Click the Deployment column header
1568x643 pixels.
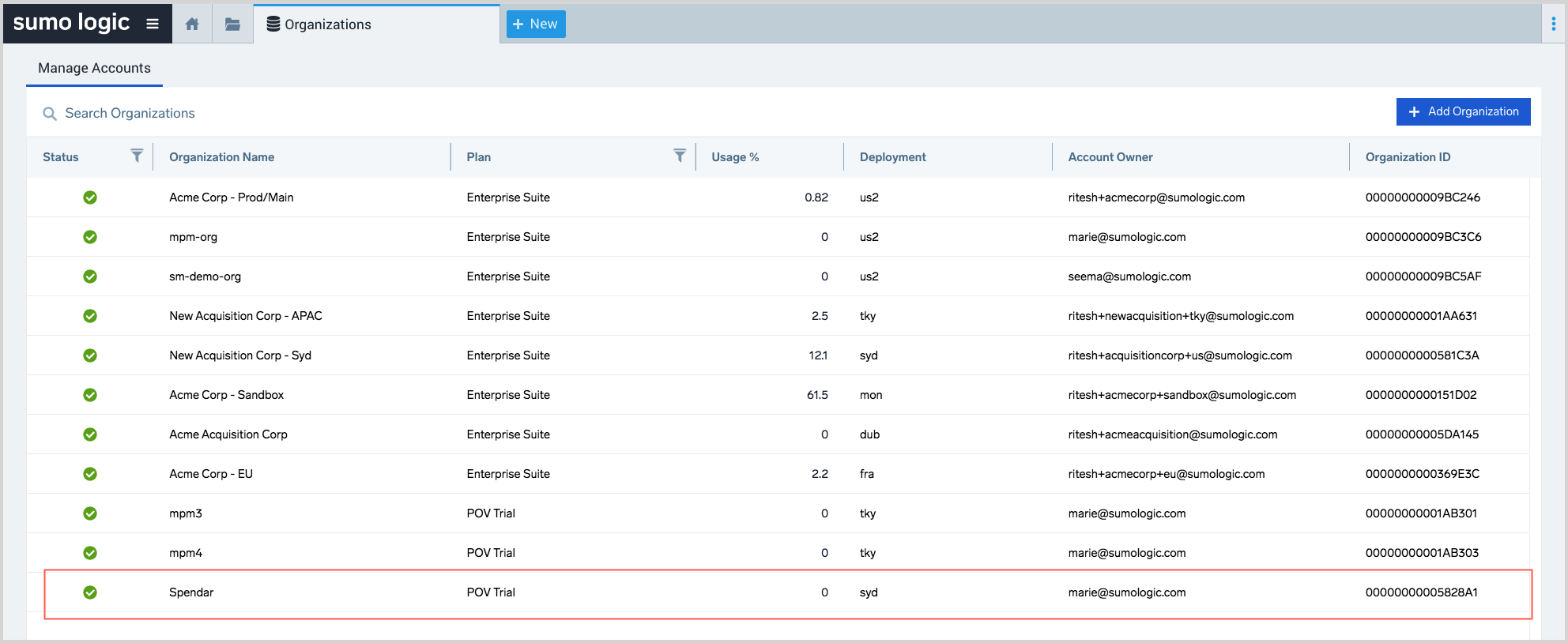point(892,157)
